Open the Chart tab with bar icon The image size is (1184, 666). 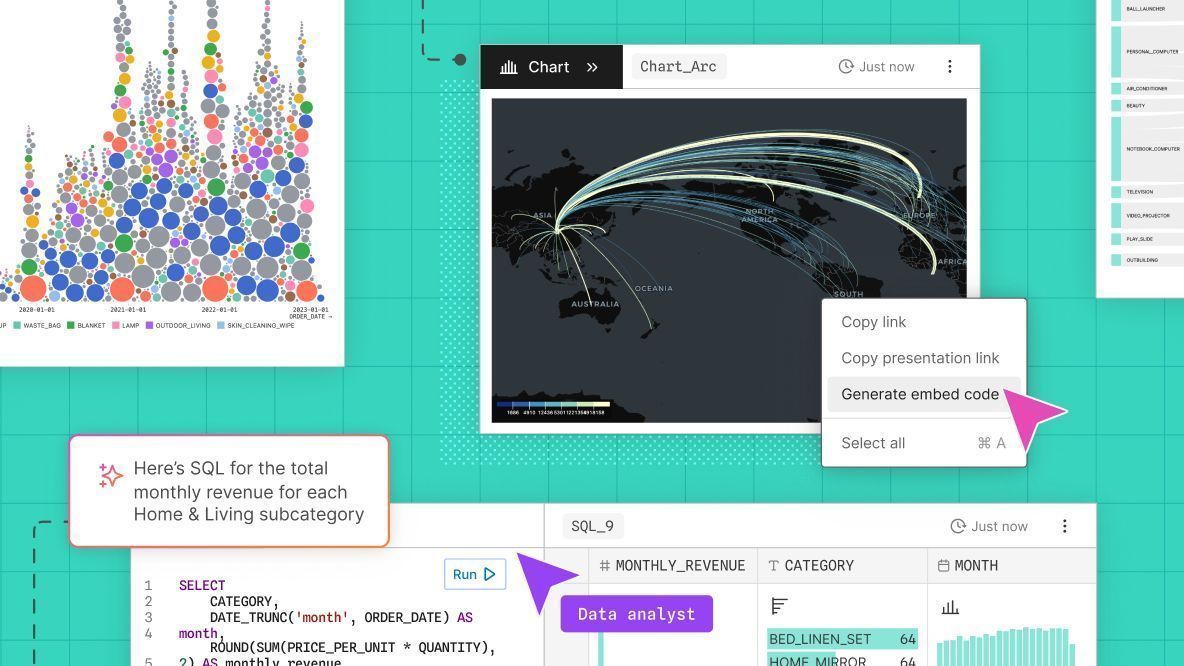click(x=551, y=66)
